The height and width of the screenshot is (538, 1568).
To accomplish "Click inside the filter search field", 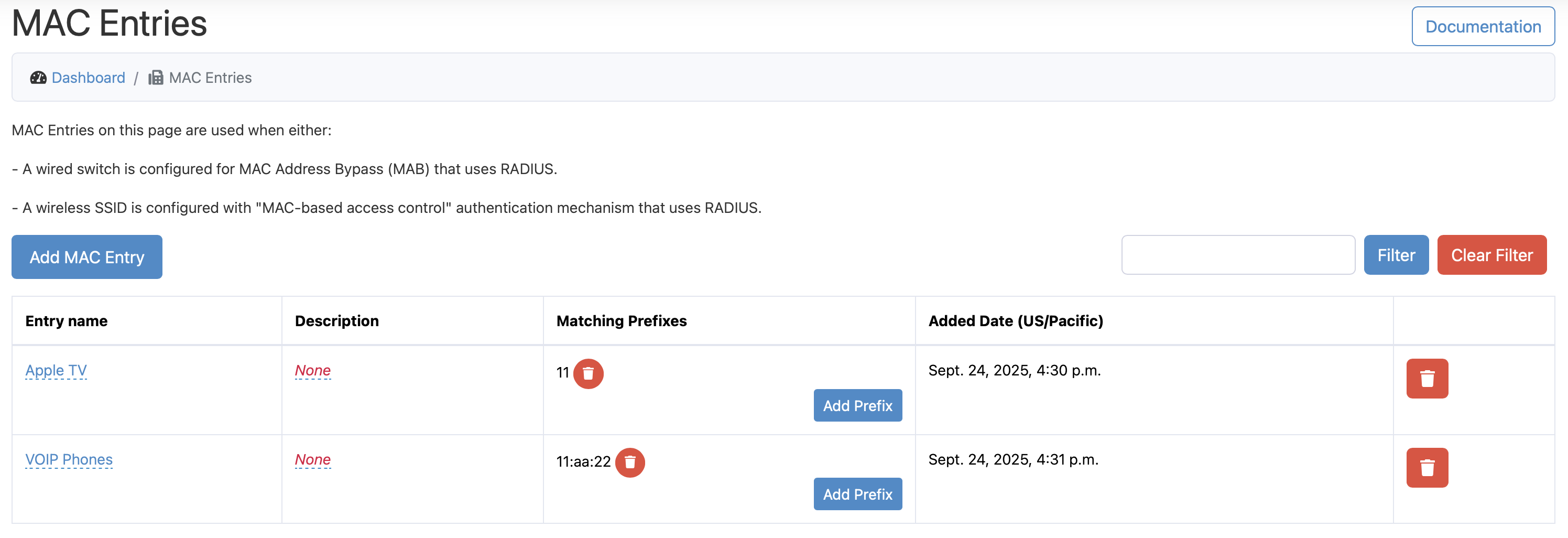I will (x=1238, y=255).
